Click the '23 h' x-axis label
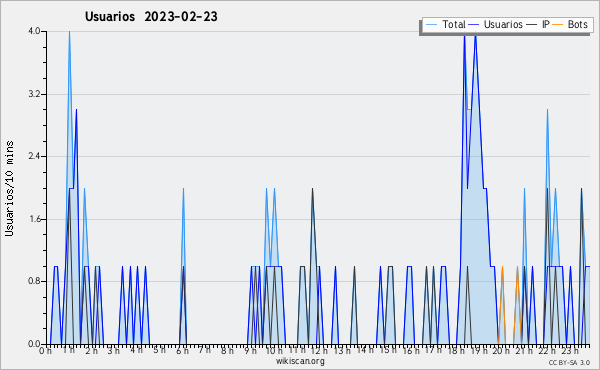600x370 pixels. [x=570, y=350]
